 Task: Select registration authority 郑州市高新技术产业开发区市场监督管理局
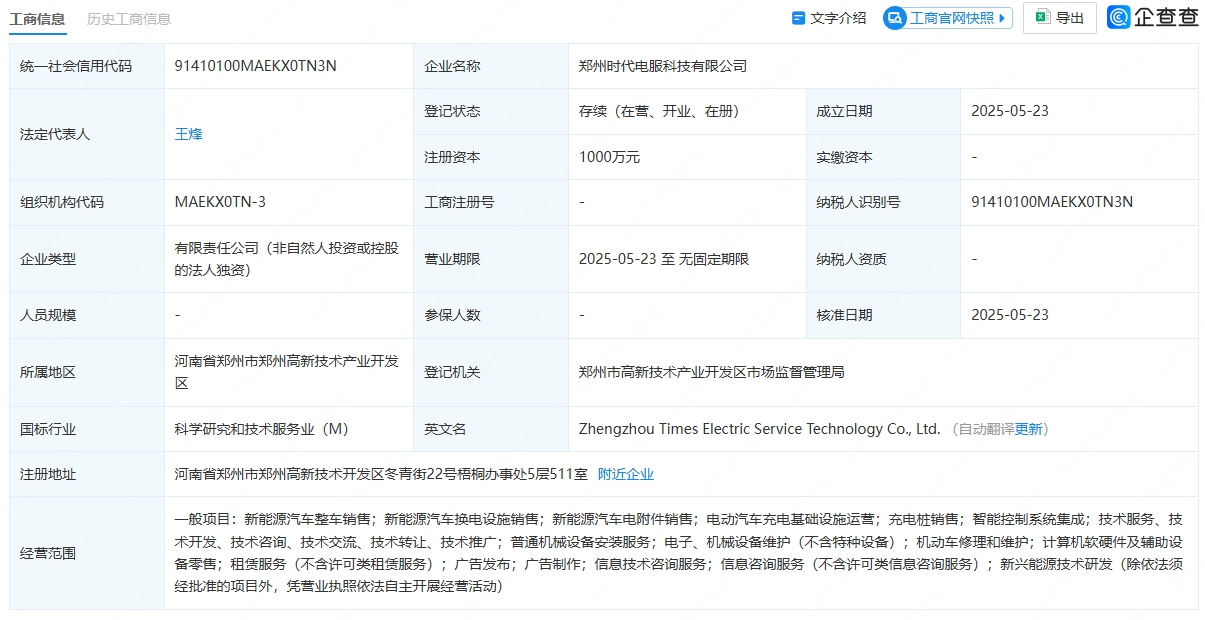coord(712,372)
